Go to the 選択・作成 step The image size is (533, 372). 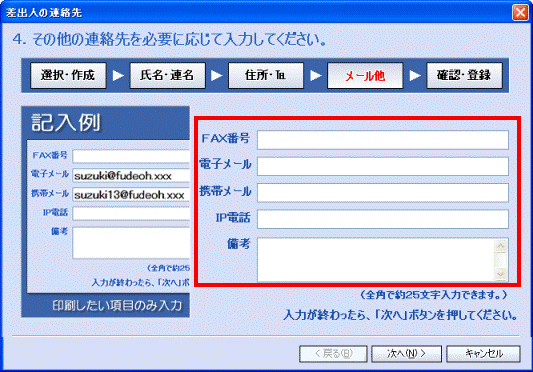point(68,75)
